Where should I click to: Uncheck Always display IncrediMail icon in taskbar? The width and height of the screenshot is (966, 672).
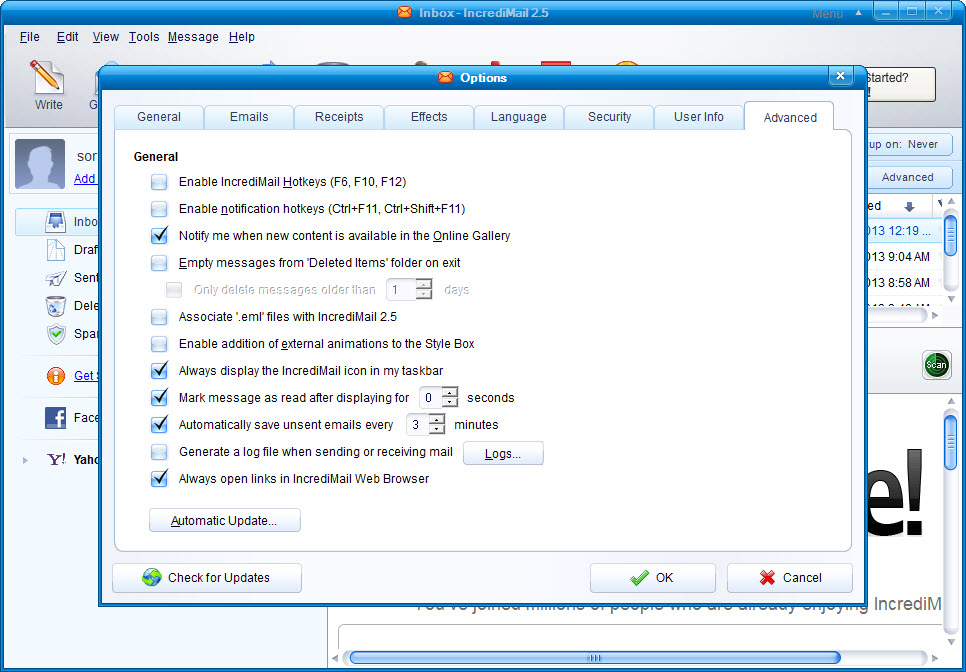tap(159, 371)
